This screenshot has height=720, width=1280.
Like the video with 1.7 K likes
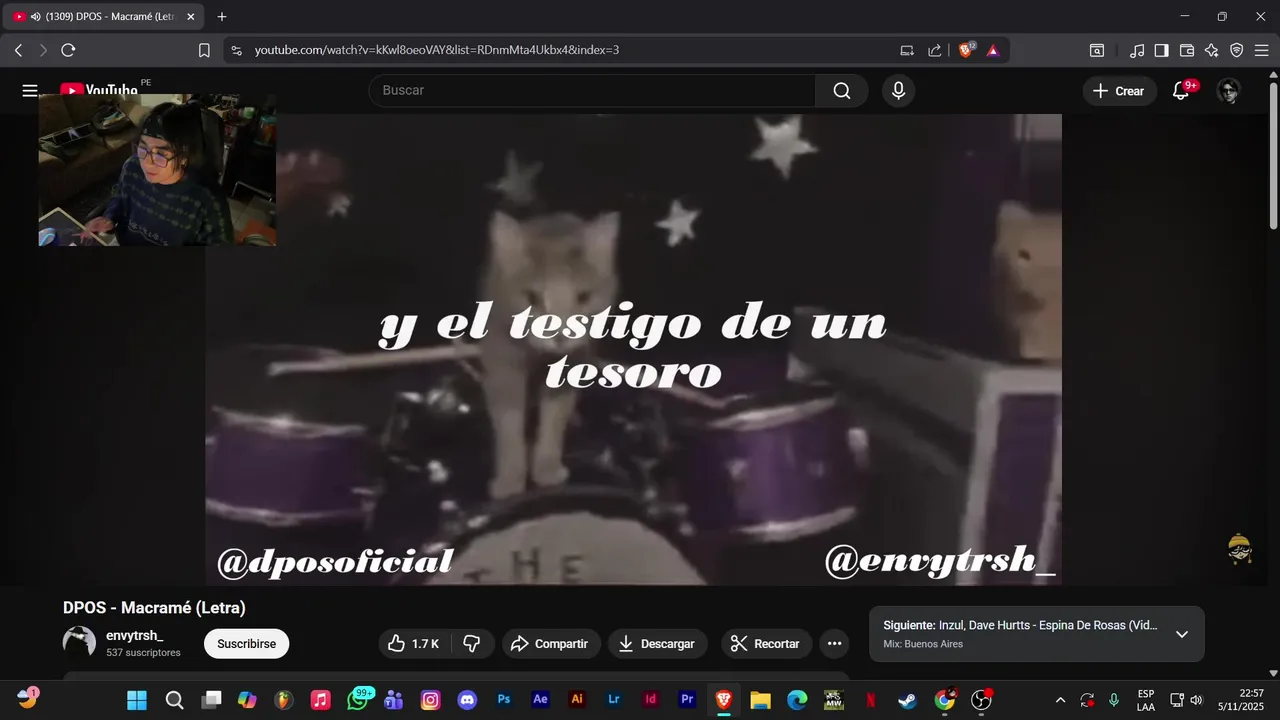coord(414,644)
